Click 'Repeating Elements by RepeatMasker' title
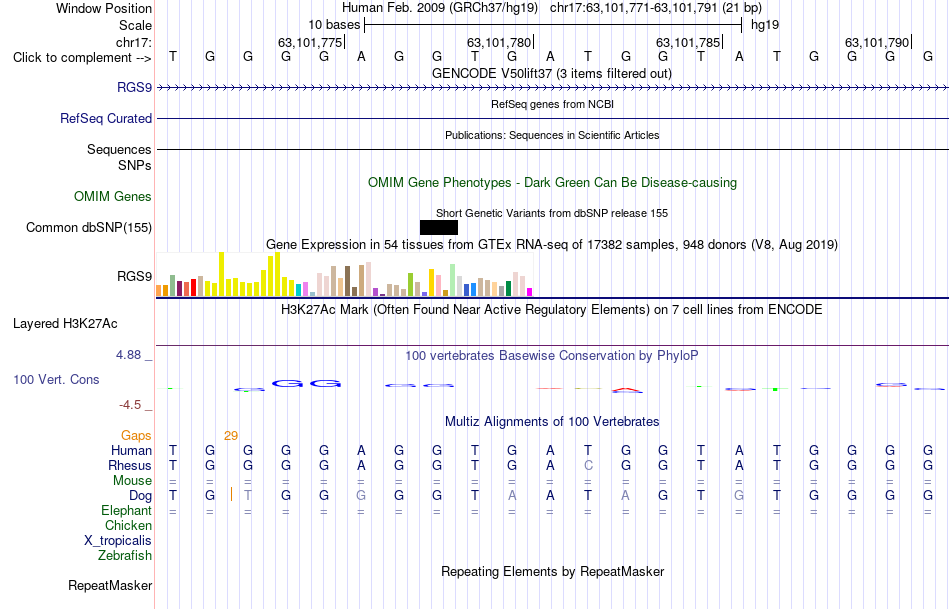Image resolution: width=950 pixels, height=609 pixels. point(553,571)
